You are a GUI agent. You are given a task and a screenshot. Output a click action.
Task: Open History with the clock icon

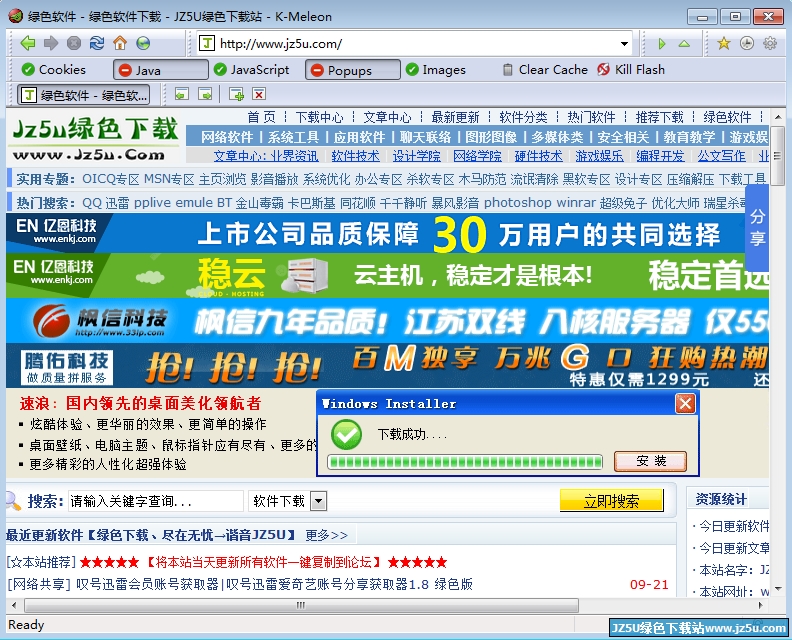coord(747,43)
